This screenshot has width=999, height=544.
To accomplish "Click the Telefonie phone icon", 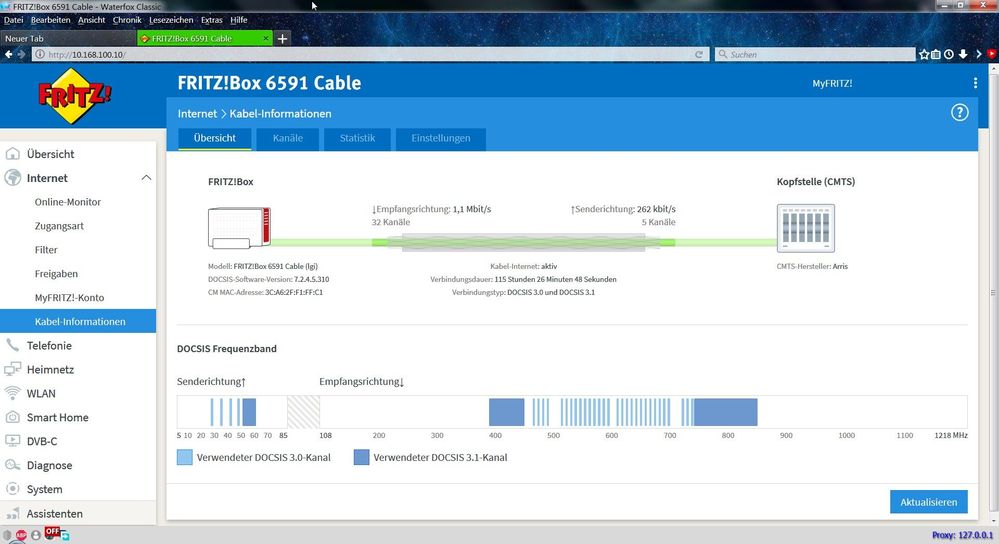I will (x=12, y=345).
